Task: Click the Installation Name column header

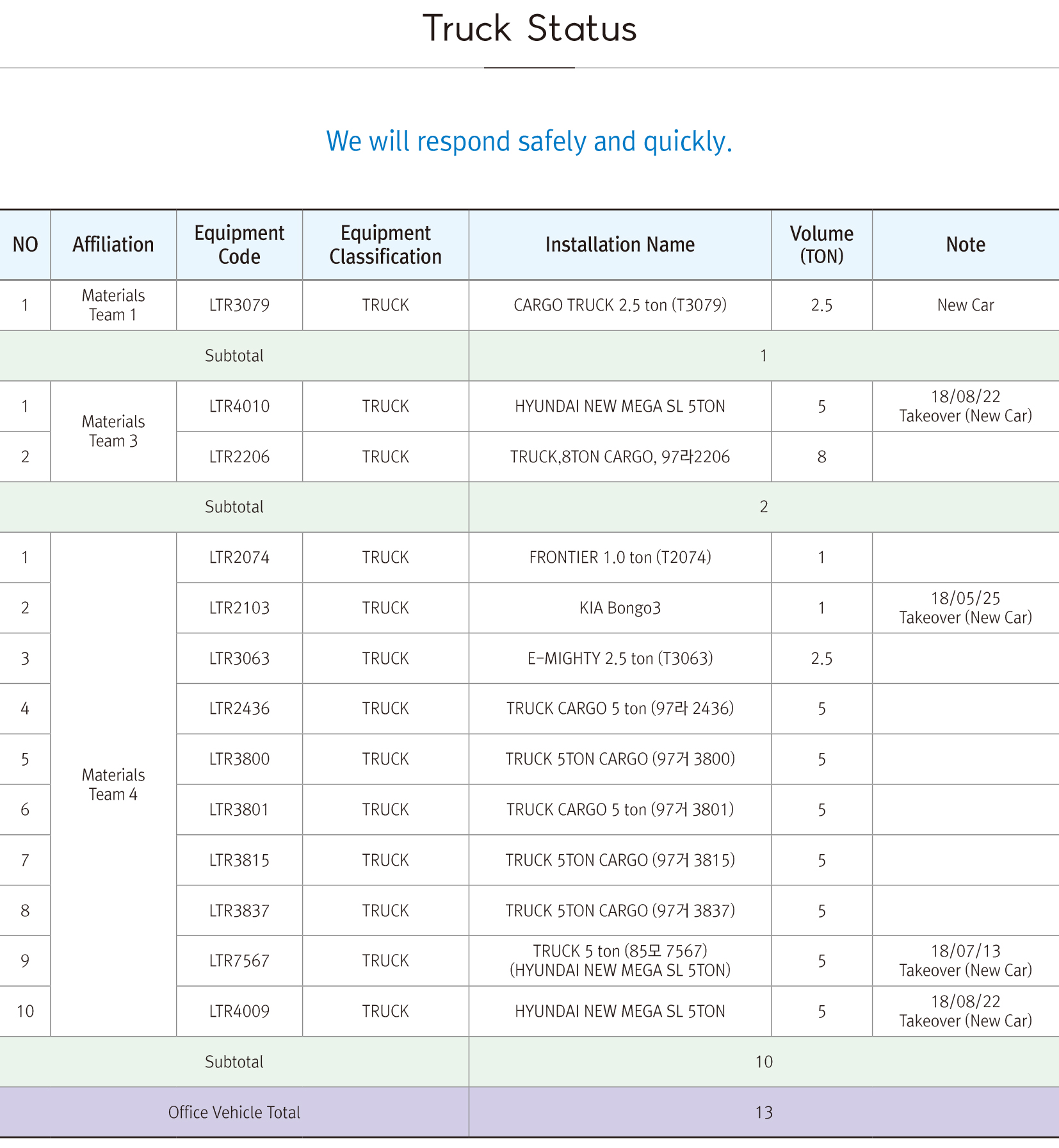Action: point(619,245)
